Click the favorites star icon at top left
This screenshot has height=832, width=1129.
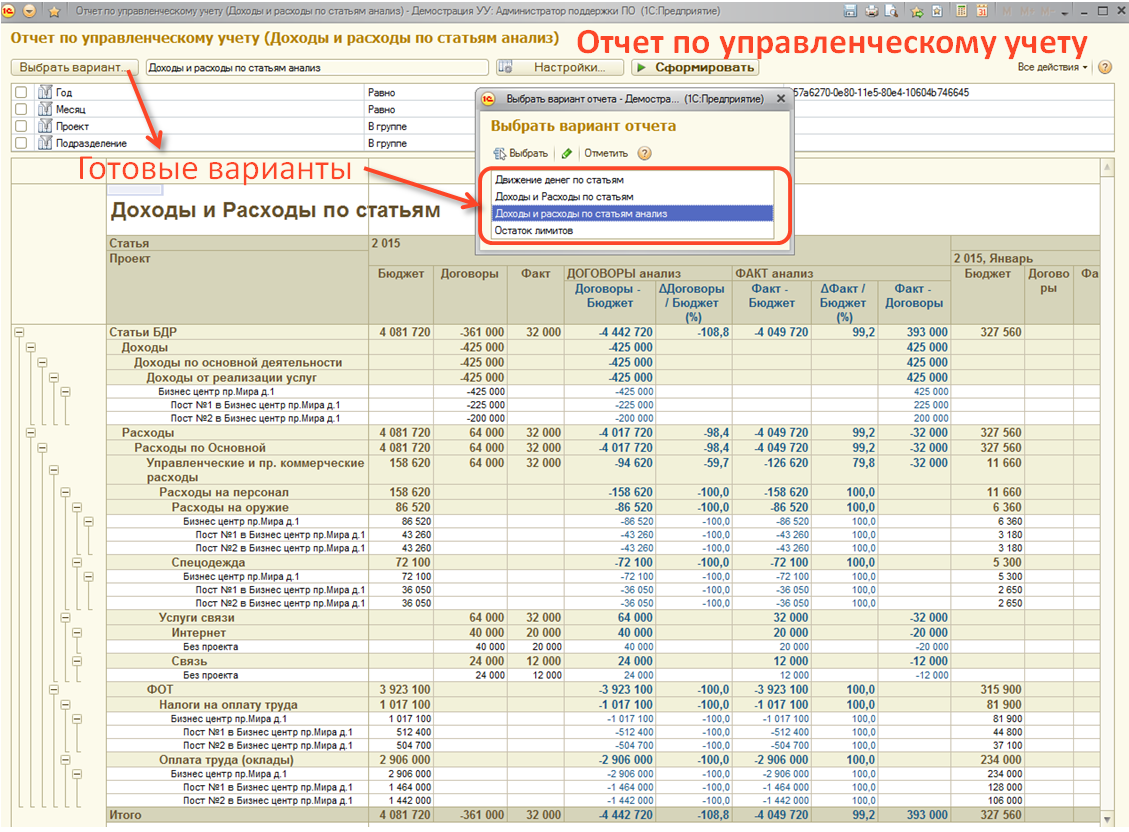54,11
